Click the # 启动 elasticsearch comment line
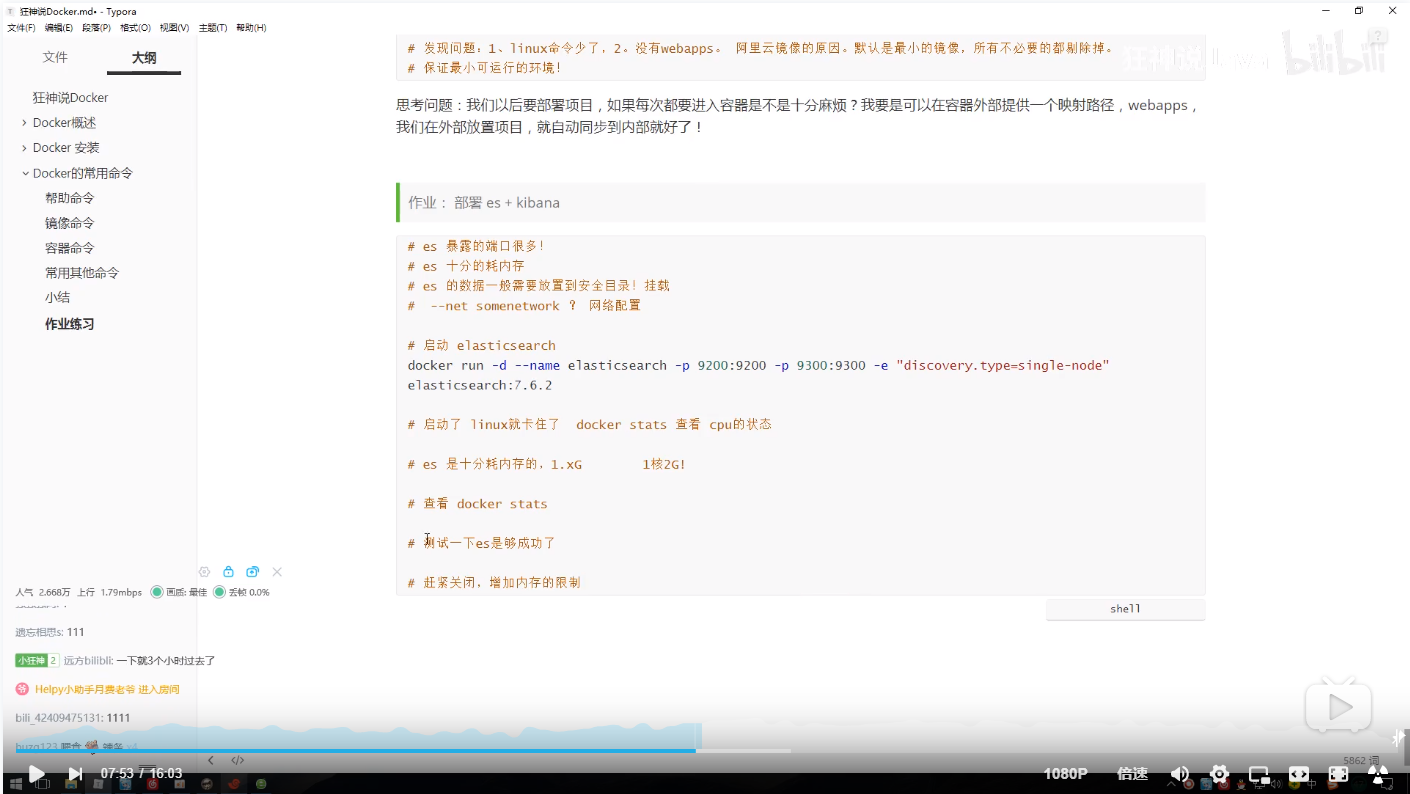The image size is (1410, 794). 481,346
